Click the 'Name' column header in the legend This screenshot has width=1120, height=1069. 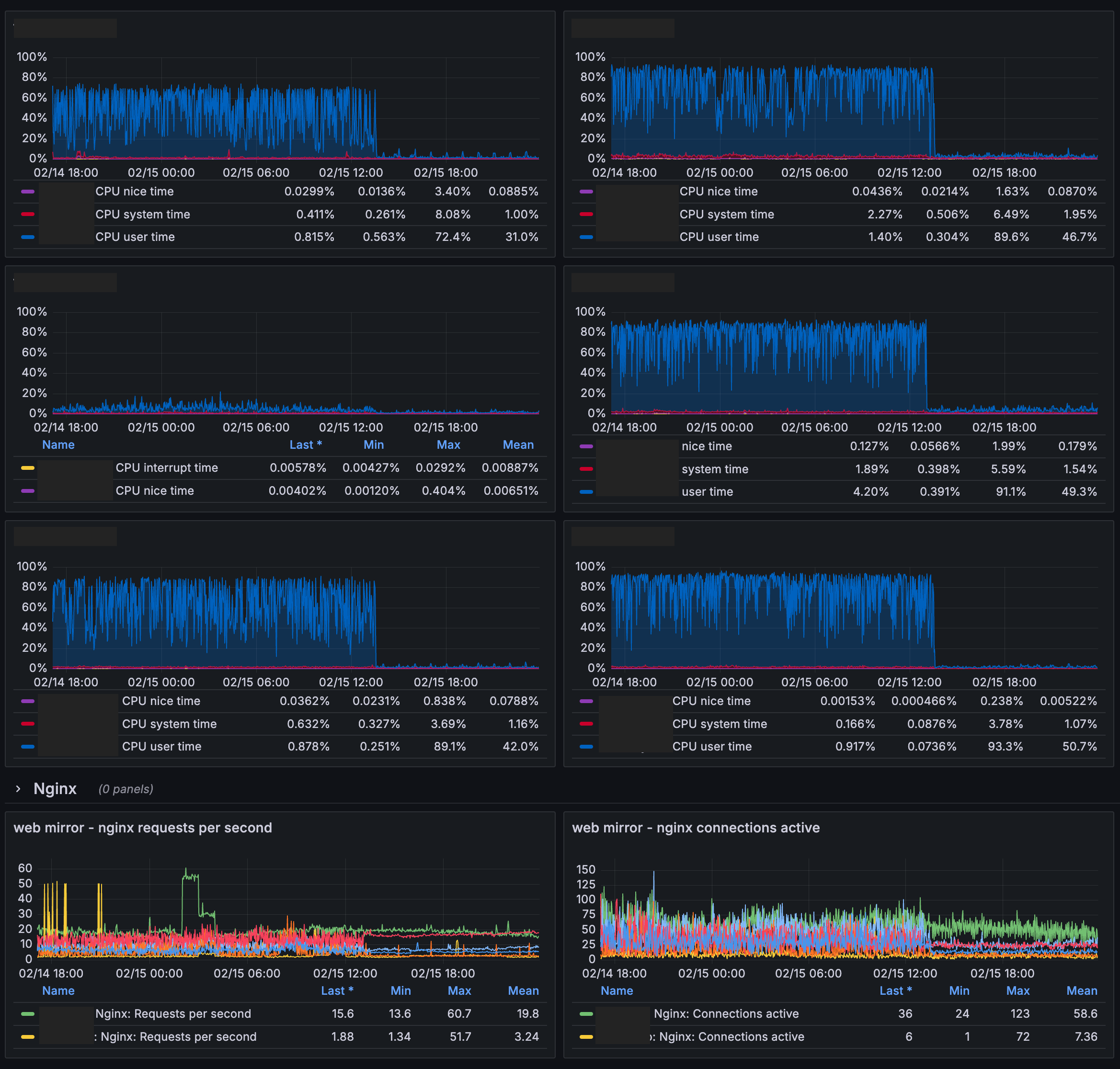point(57,444)
